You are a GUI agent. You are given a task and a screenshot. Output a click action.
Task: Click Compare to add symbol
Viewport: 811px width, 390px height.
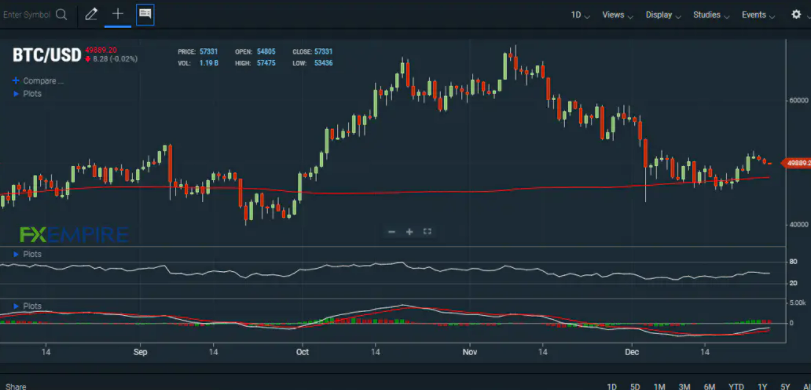pyautogui.click(x=38, y=81)
